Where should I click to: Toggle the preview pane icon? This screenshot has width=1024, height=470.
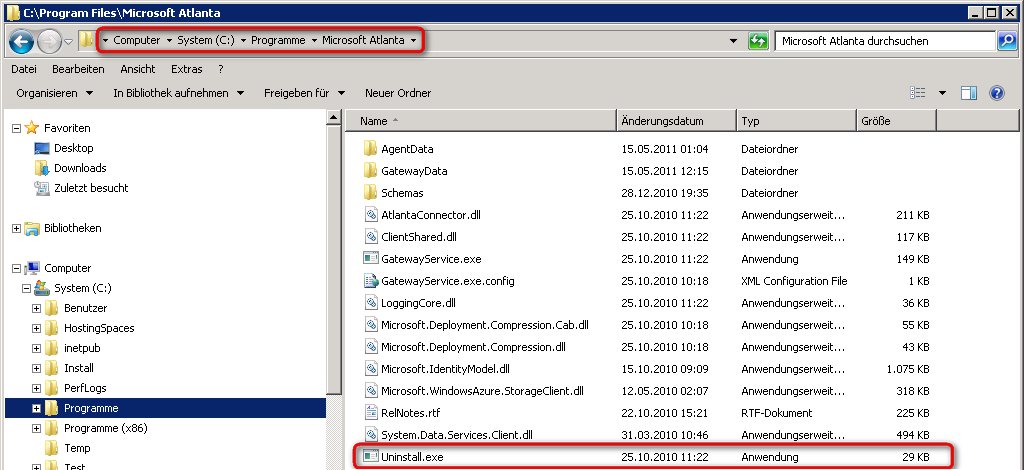click(968, 93)
